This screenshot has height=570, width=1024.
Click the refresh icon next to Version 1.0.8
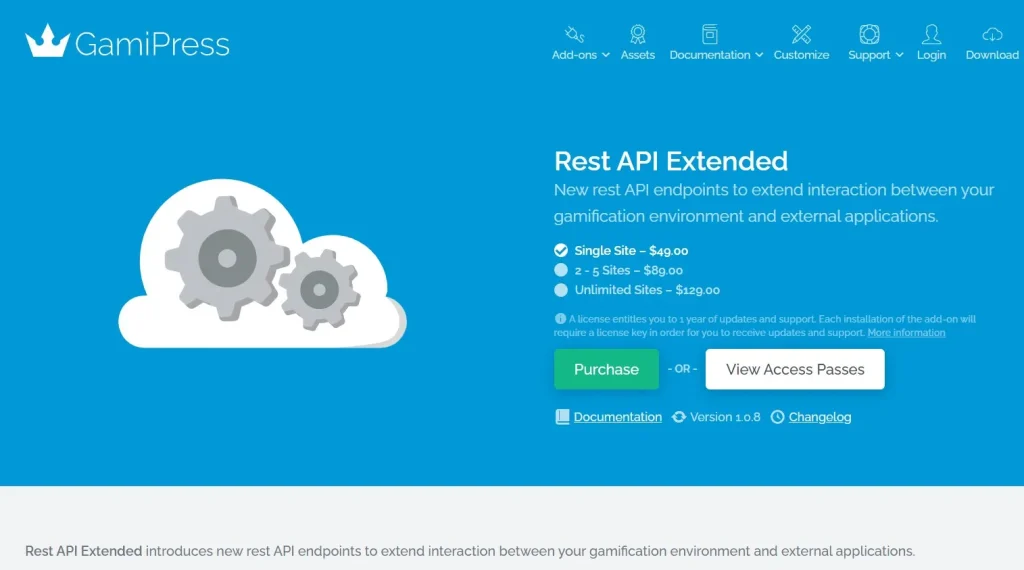(679, 417)
